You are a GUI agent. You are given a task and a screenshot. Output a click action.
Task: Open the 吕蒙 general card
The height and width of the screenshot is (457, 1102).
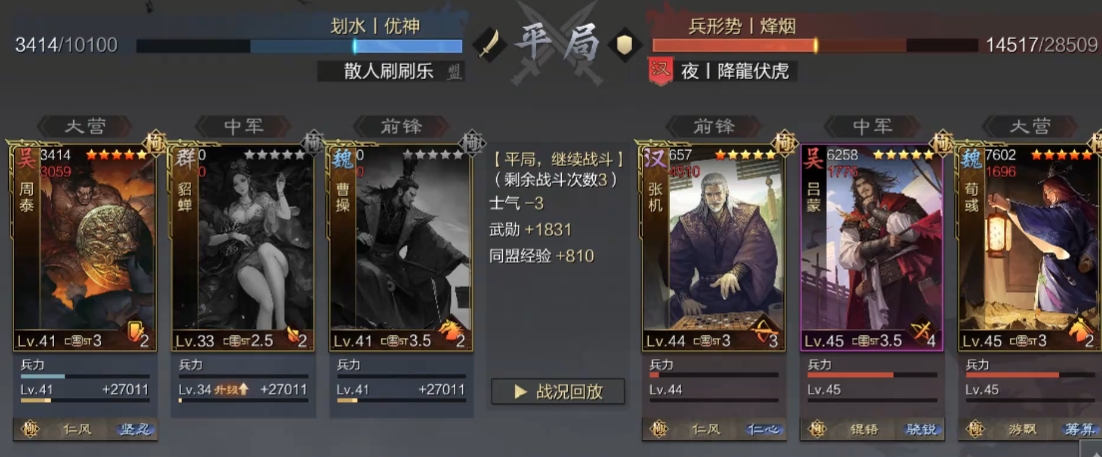tap(872, 248)
